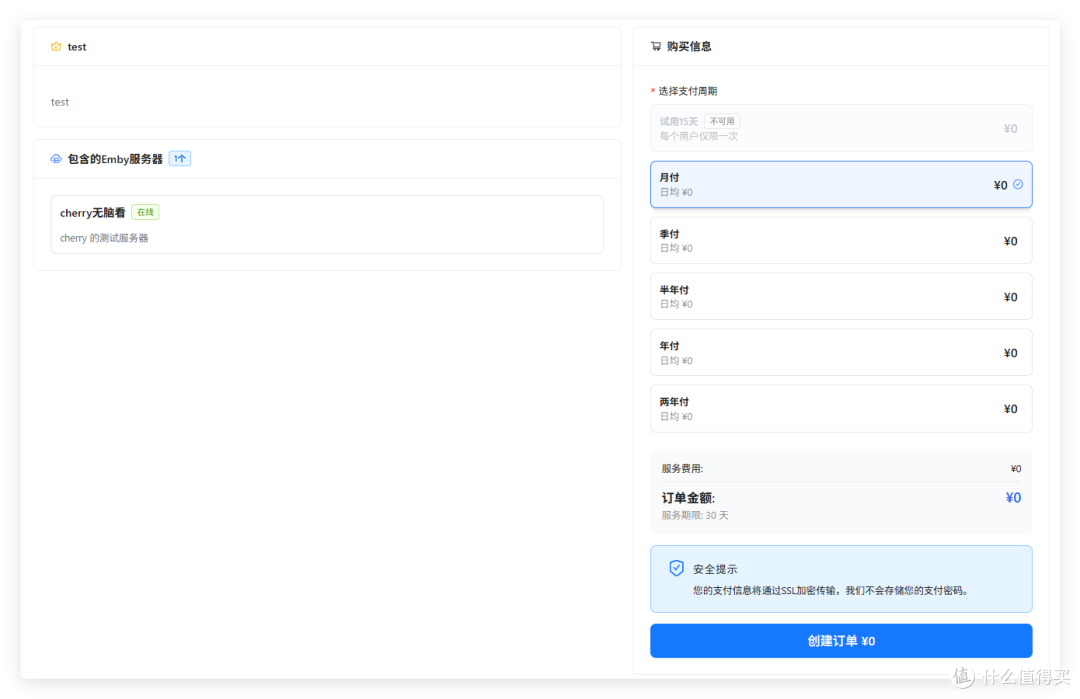Click the cloud icon beside Emby servers heading
Screen dimensions: 1080x699
56,159
